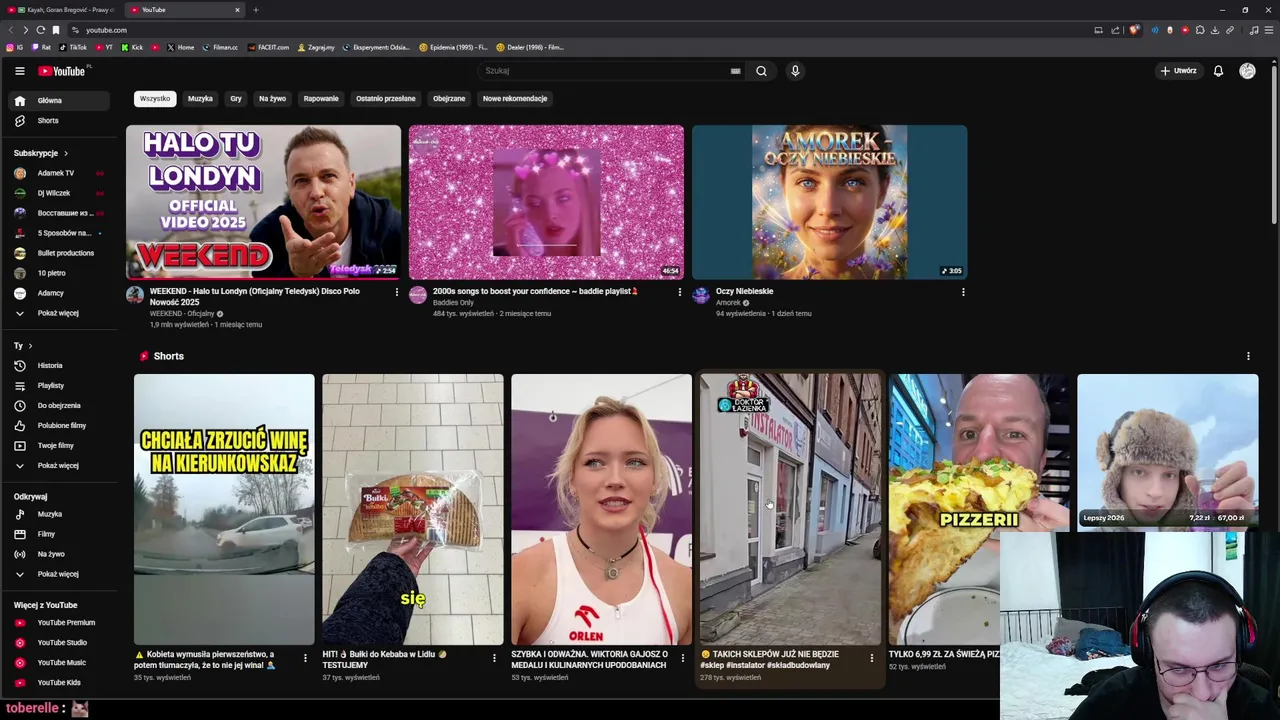1280x720 pixels.
Task: Open Brave shields lion icon
Action: (1134, 30)
